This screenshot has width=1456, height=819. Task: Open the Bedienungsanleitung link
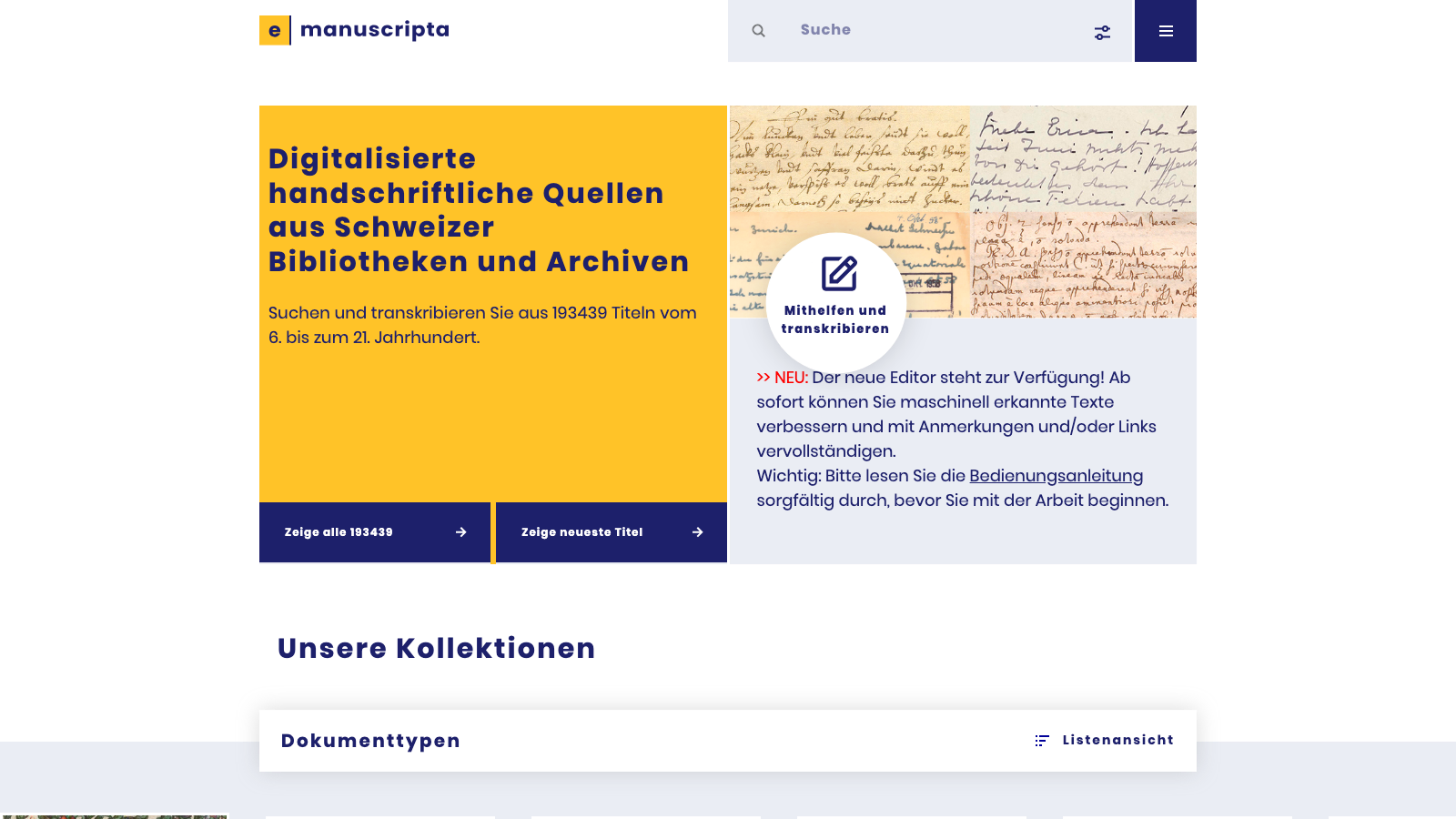tap(1056, 475)
